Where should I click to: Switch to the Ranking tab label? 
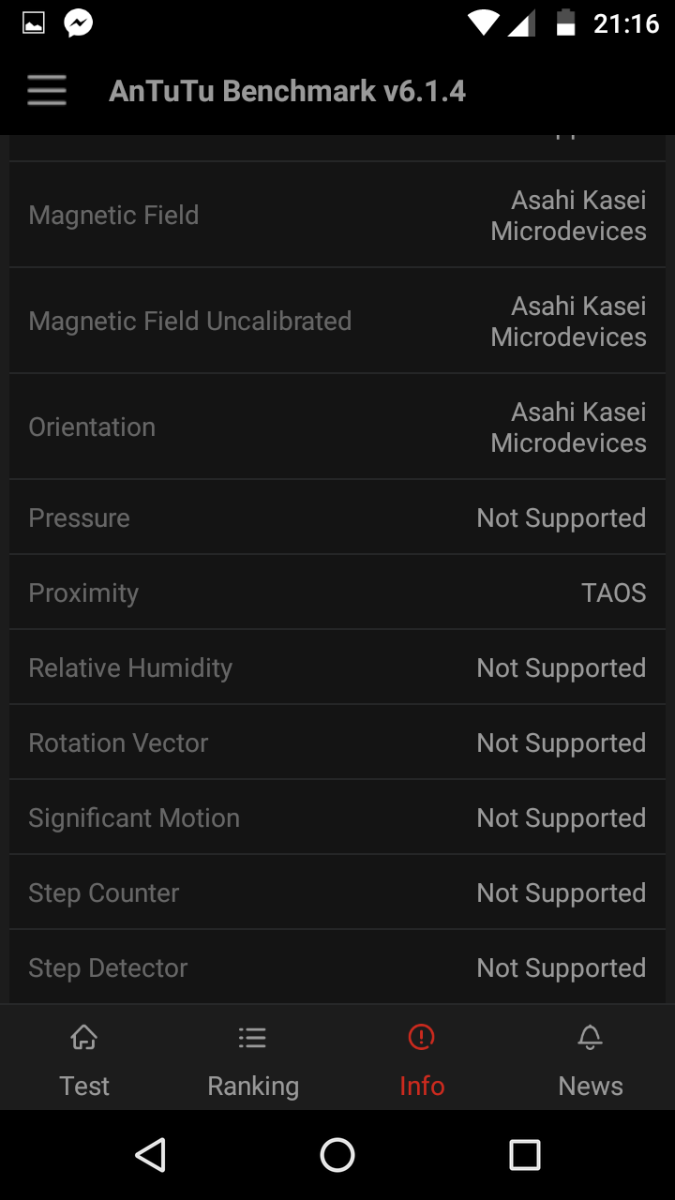coord(253,1086)
